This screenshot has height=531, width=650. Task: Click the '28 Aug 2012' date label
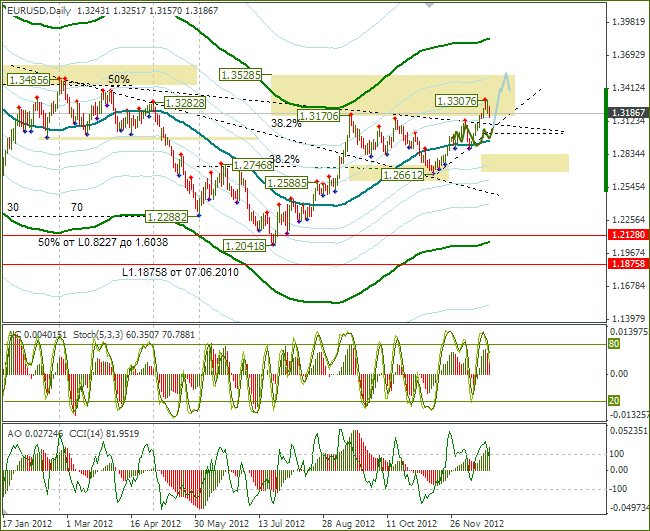point(348,524)
